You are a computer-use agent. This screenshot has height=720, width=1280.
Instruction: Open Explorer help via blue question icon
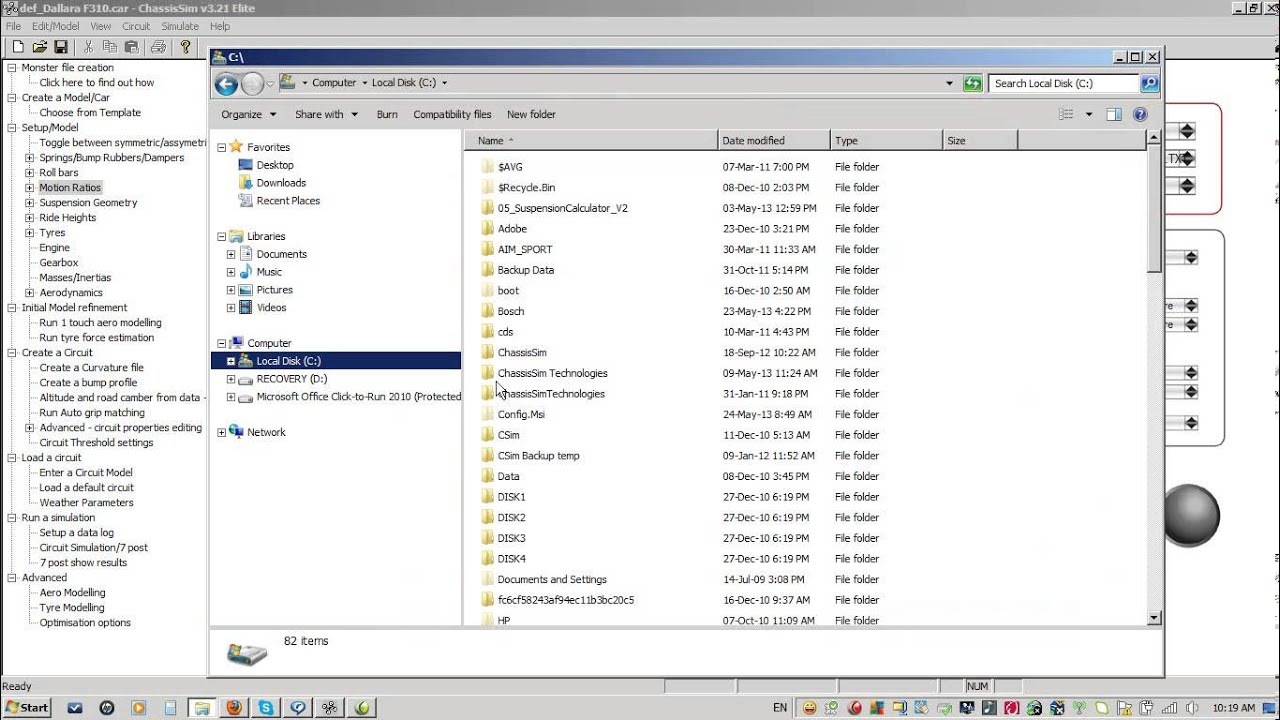click(1140, 114)
